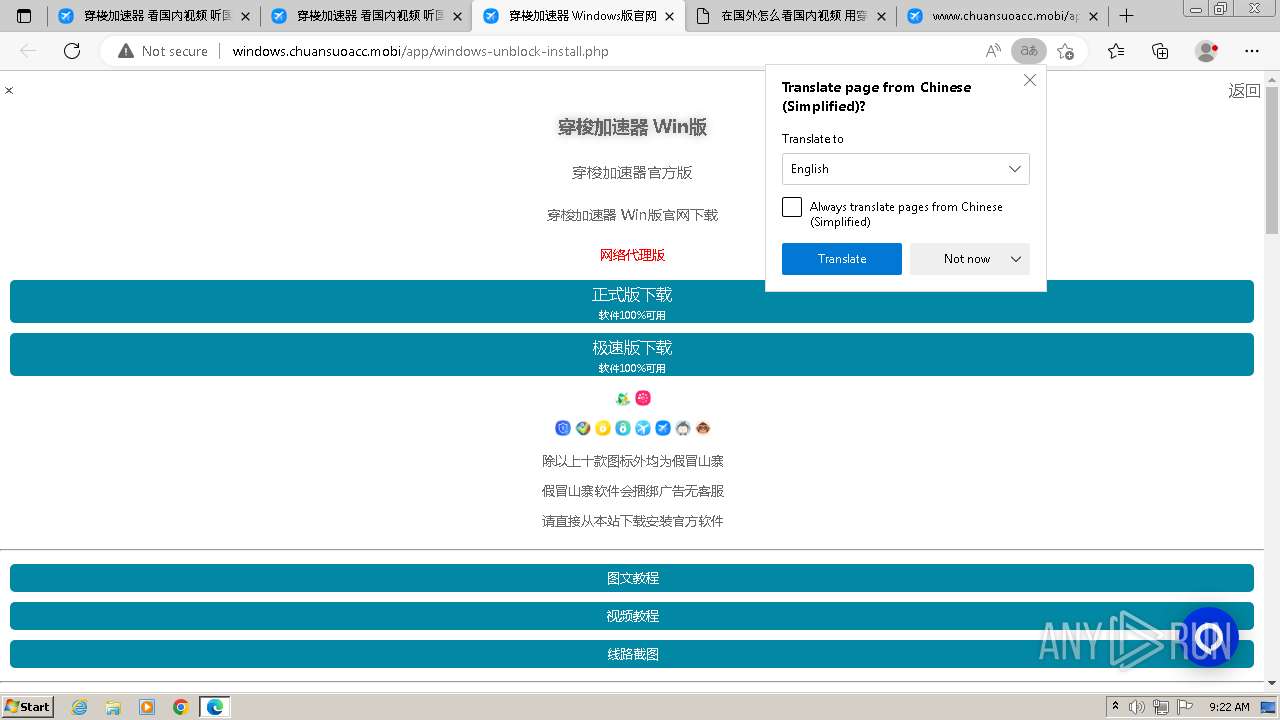This screenshot has height=720, width=1280.
Task: Open Windows Media Player from taskbar
Action: tap(147, 707)
